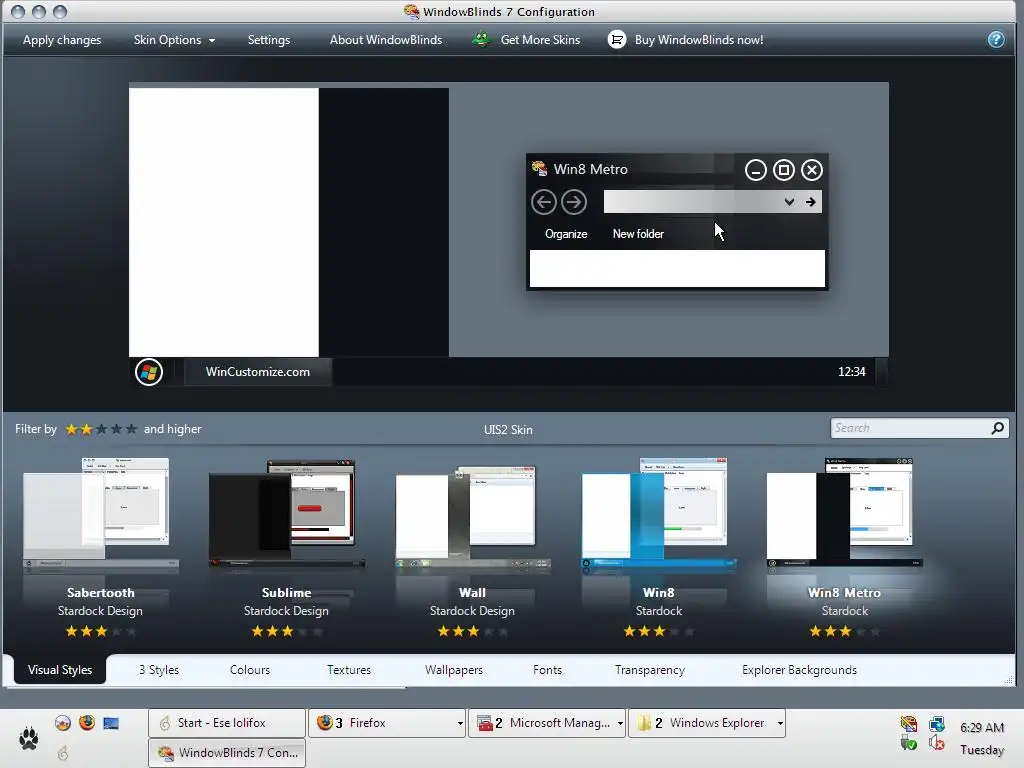Open the Skin Options dropdown
The height and width of the screenshot is (768, 1024).
pos(174,40)
